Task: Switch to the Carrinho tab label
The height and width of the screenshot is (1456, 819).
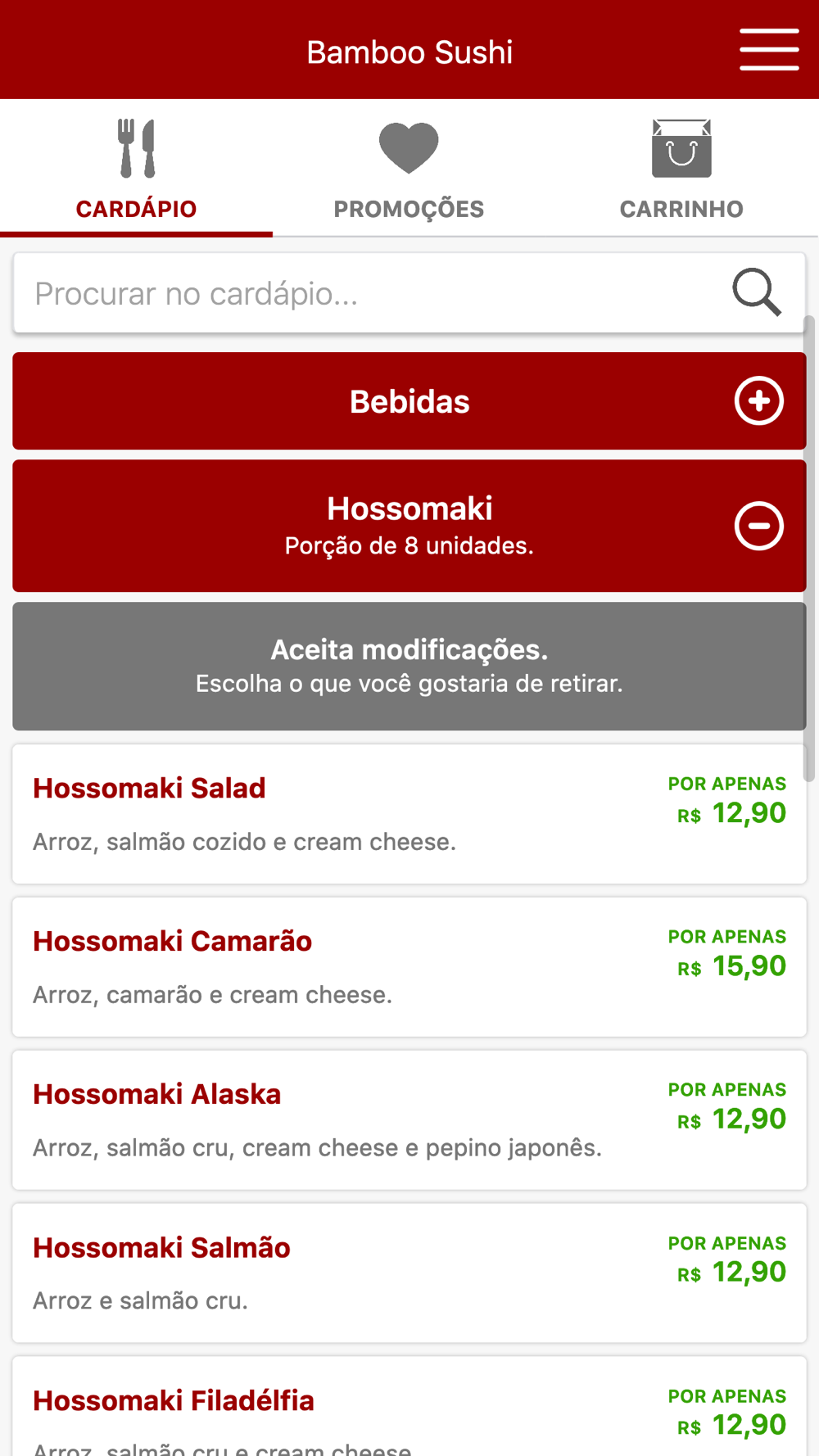Action: 681,209
